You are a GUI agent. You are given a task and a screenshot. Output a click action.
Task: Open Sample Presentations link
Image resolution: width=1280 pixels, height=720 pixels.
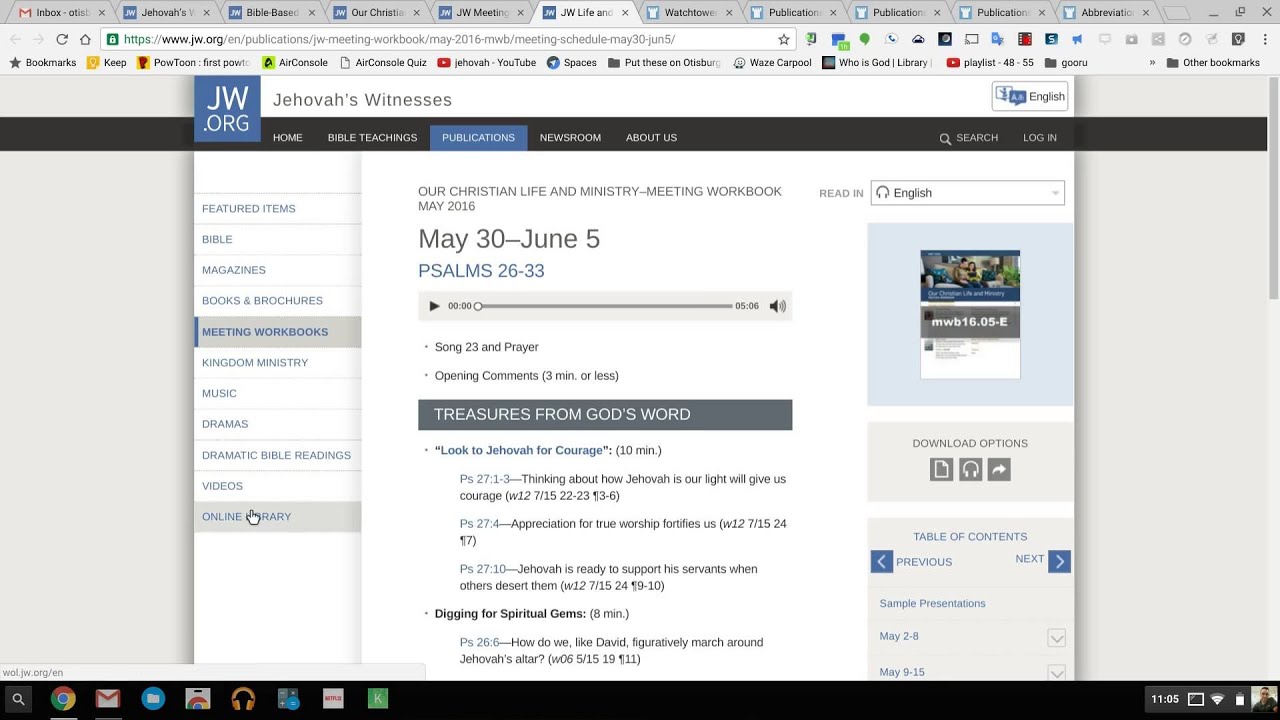(x=932, y=604)
